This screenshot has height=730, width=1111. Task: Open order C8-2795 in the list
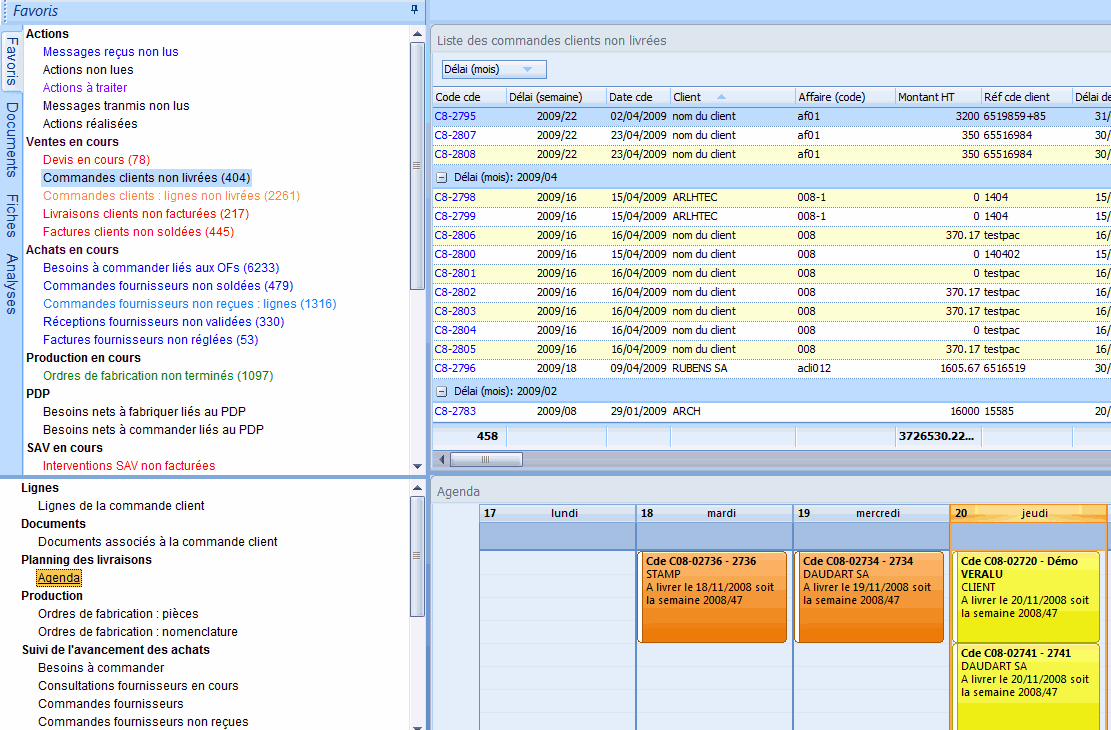pyautogui.click(x=455, y=116)
